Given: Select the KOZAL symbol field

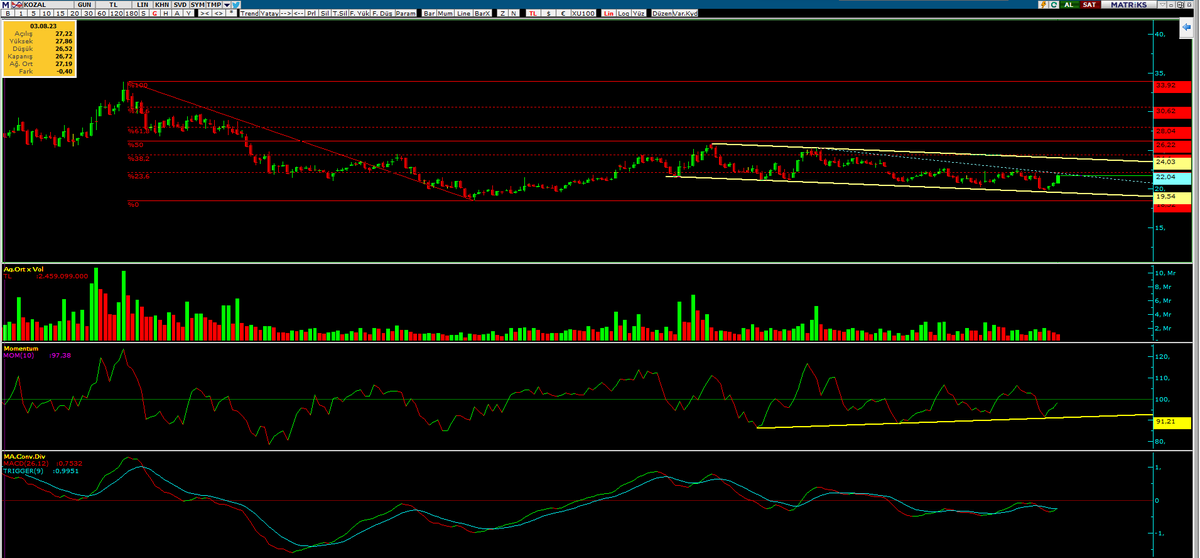Looking at the screenshot, I should (x=48, y=5).
